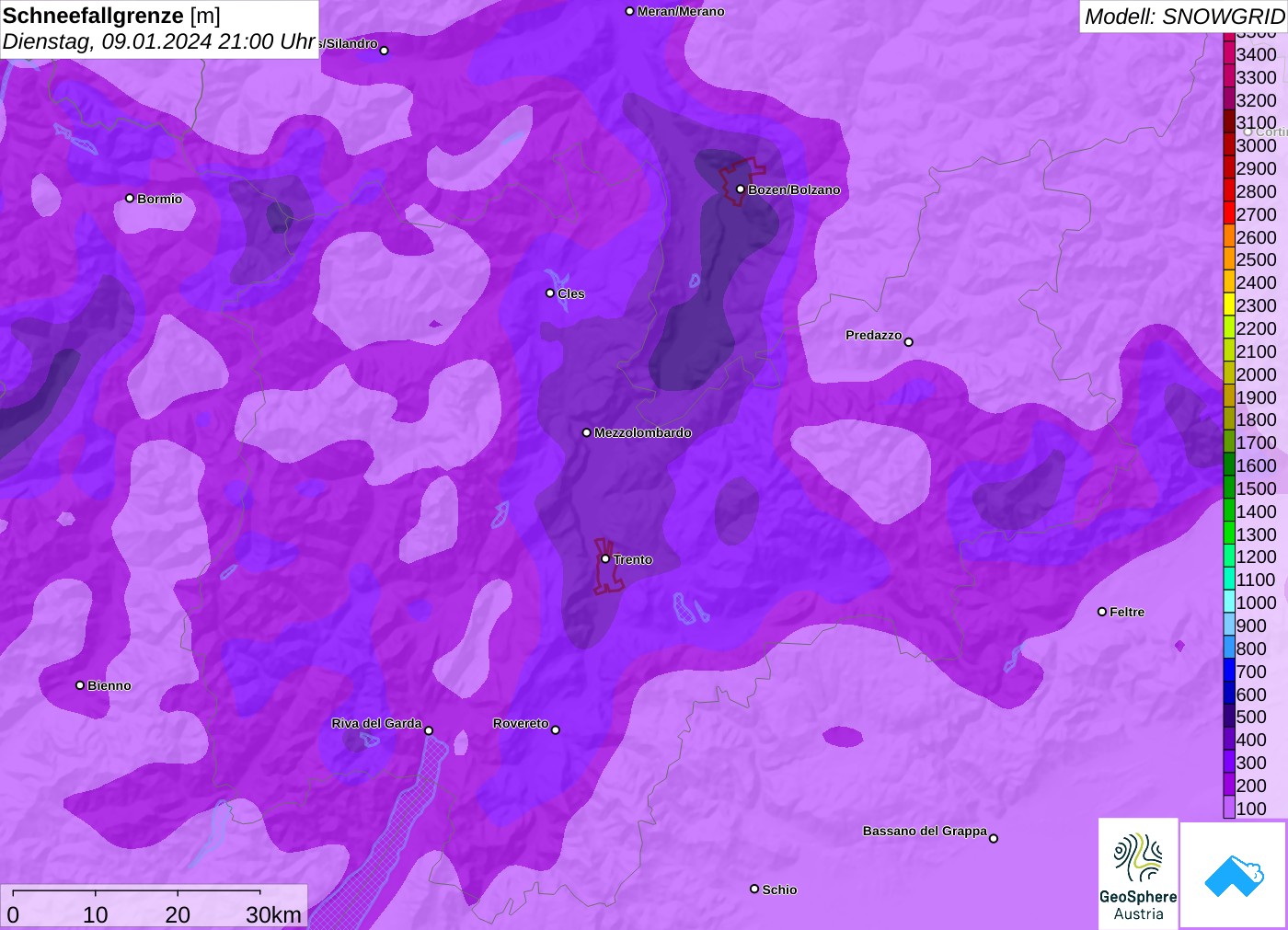Click the blue cloud house logo

(x=1234, y=875)
